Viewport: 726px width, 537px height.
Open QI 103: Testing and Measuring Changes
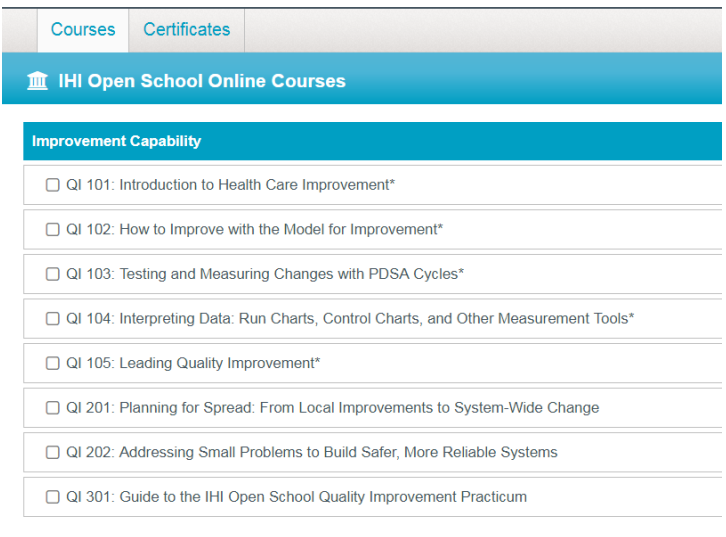(x=265, y=274)
